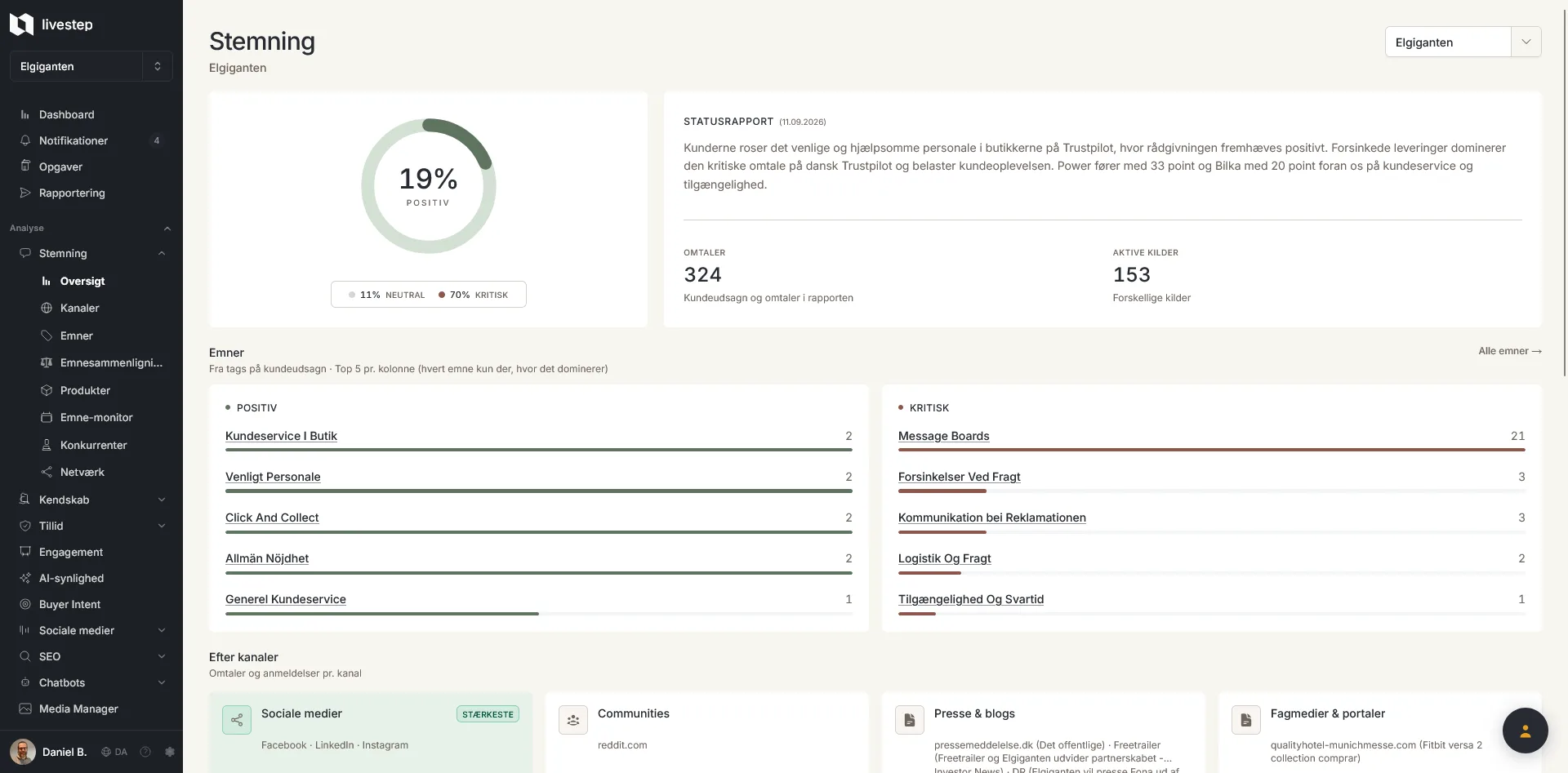Click the livestep logo icon
Image resolution: width=1568 pixels, height=773 pixels.
click(21, 24)
